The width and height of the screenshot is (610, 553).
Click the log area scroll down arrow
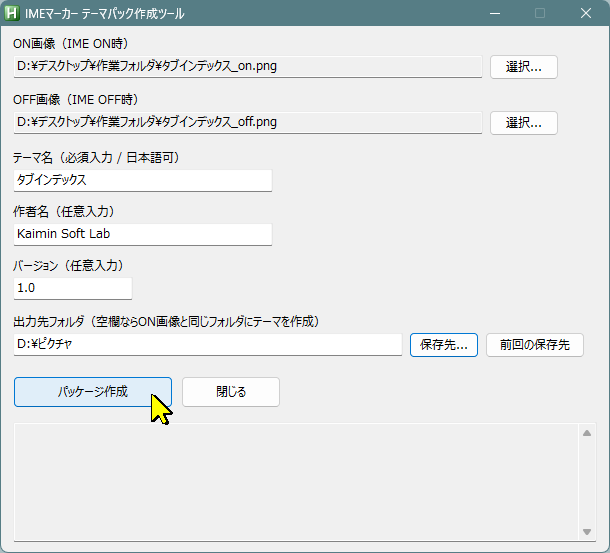click(x=587, y=532)
